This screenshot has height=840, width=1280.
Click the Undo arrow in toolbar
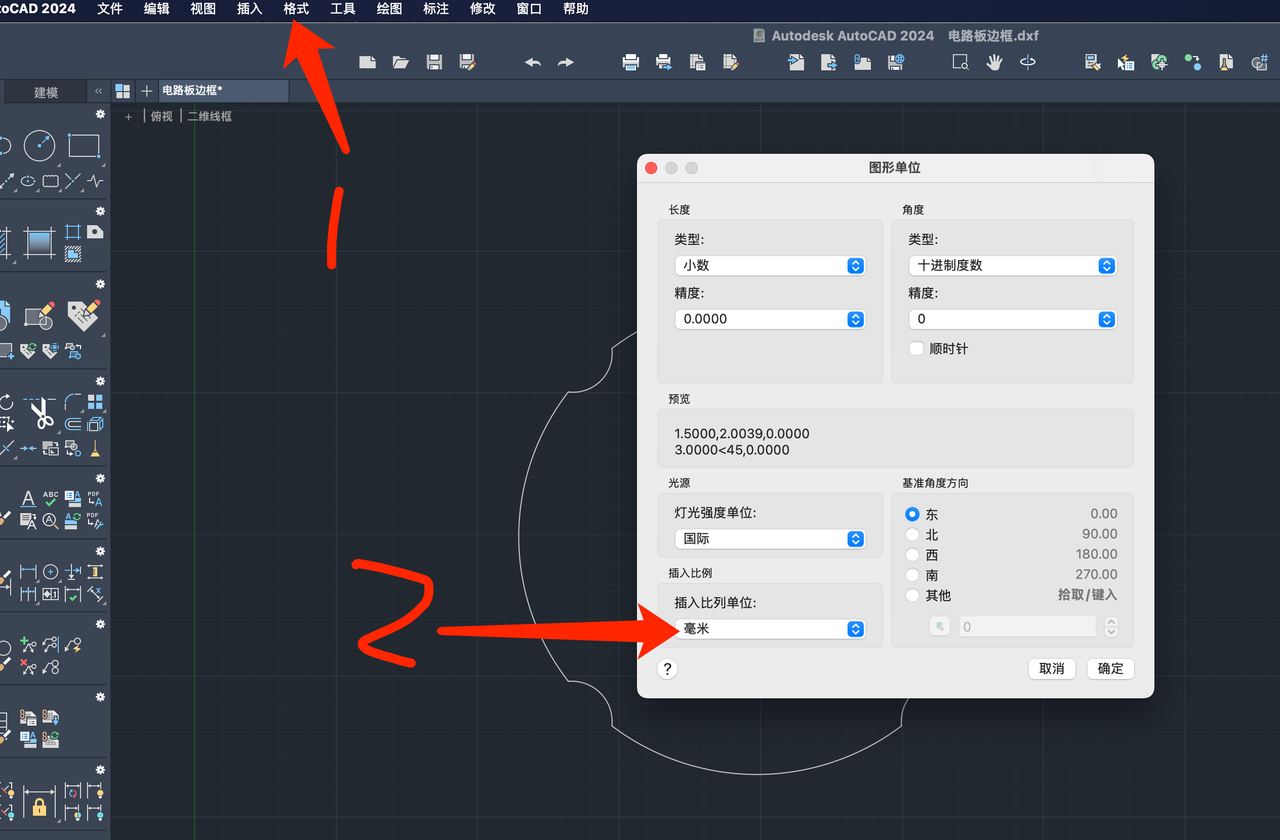[x=533, y=62]
